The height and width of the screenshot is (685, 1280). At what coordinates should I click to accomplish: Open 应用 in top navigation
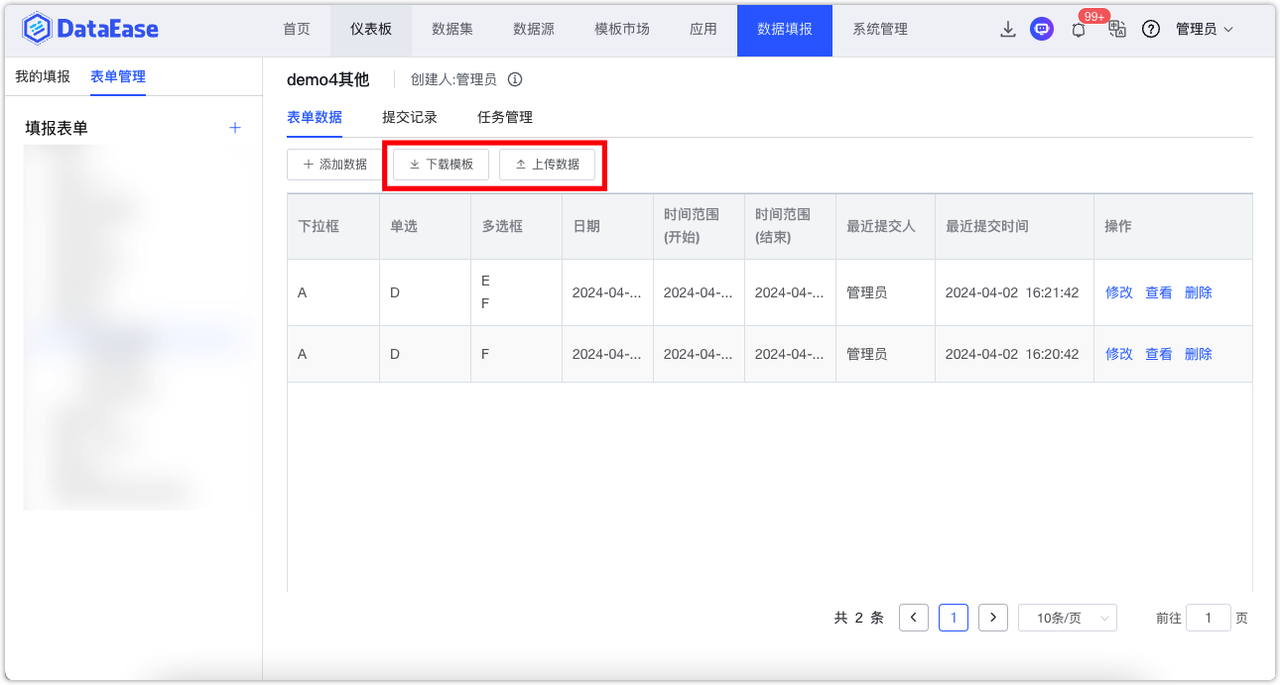[703, 29]
